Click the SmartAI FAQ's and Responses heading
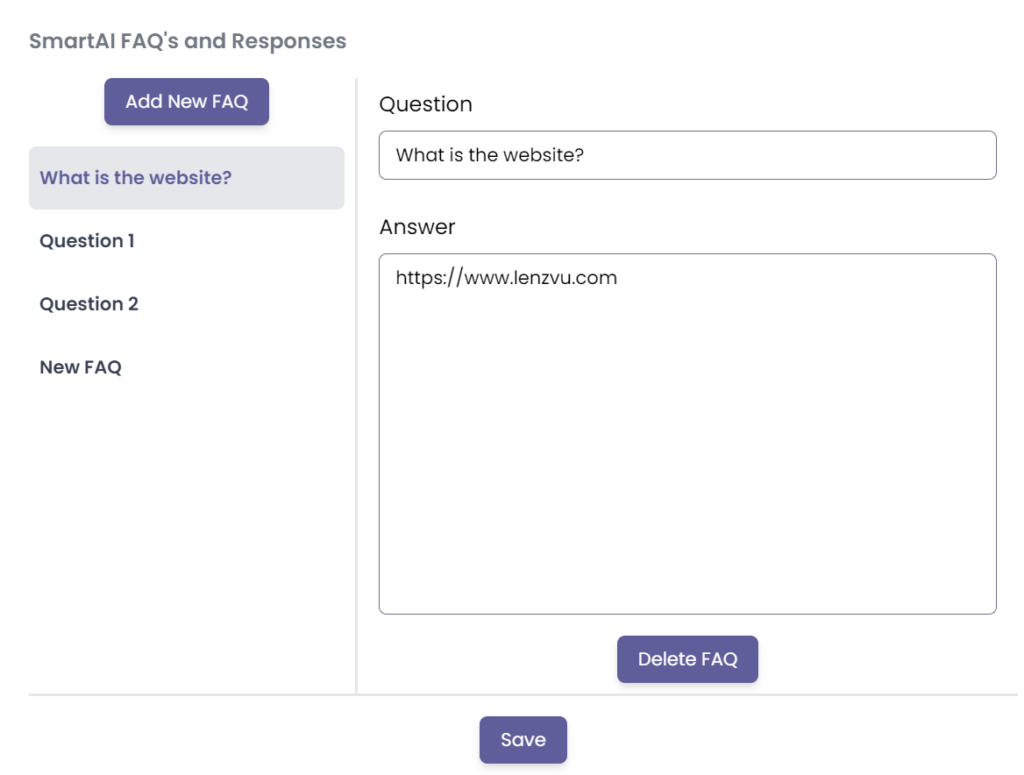The width and height of the screenshot is (1024, 775). click(188, 41)
